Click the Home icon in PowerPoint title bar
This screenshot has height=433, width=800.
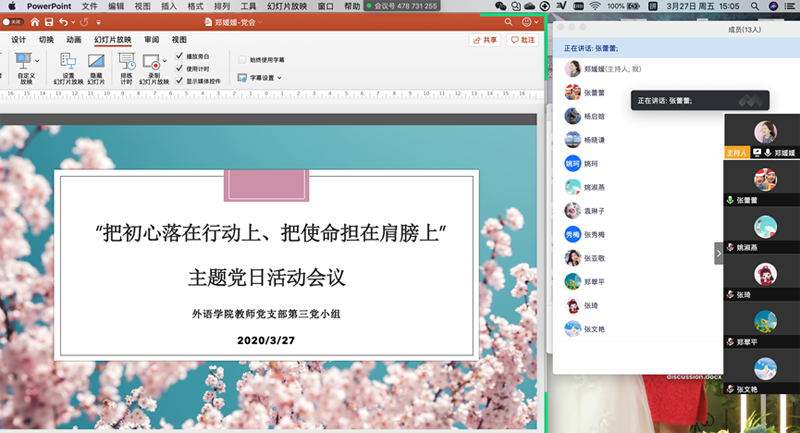point(36,21)
